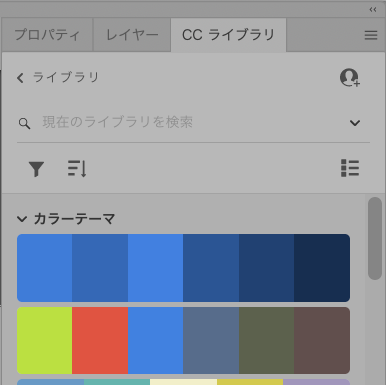Click the library vertical scrollbar thumb

(x=375, y=238)
